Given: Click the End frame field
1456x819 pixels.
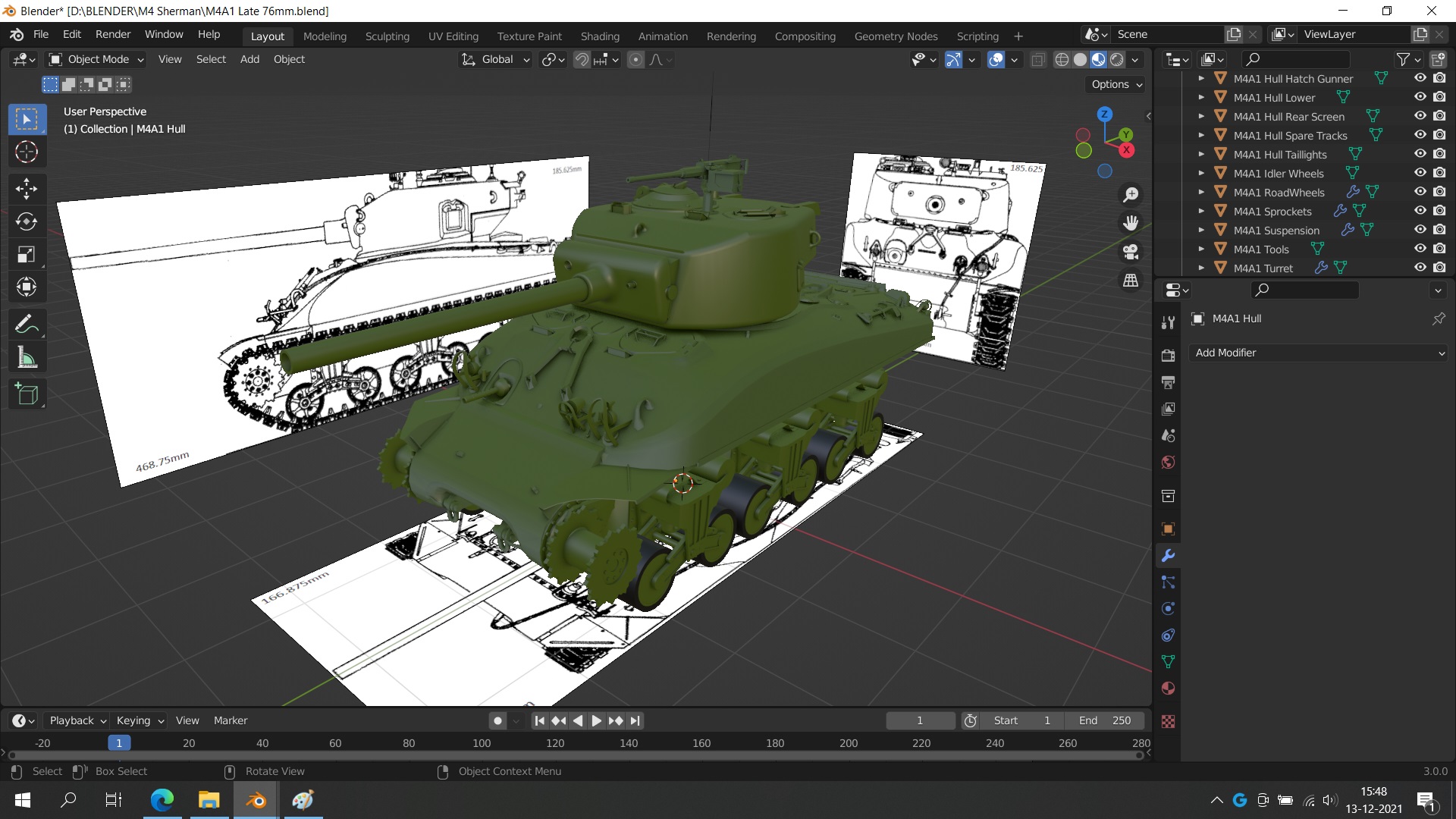Looking at the screenshot, I should click(x=1104, y=720).
